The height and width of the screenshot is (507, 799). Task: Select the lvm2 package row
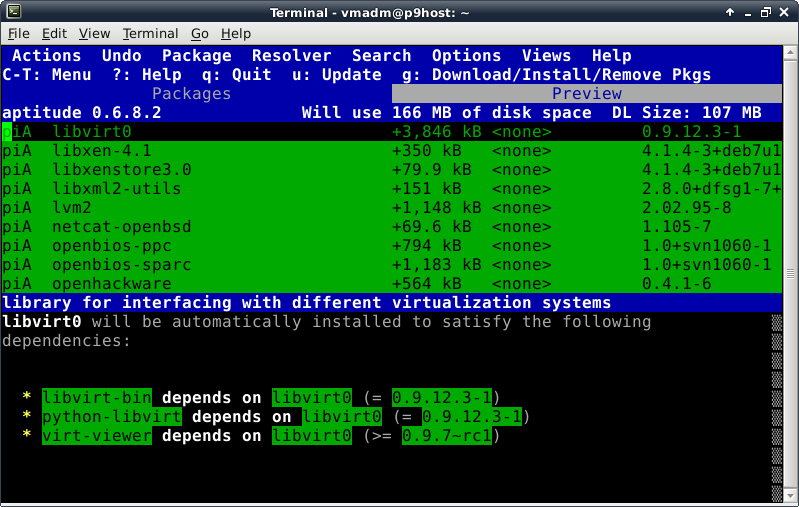pos(72,207)
